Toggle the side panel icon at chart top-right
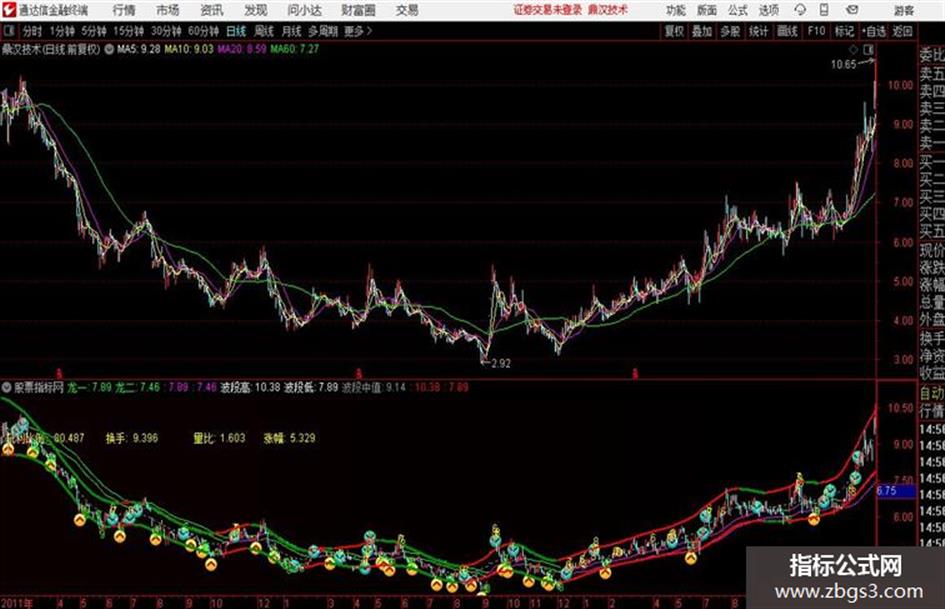Viewport: 945px width, 609px height. (868, 49)
